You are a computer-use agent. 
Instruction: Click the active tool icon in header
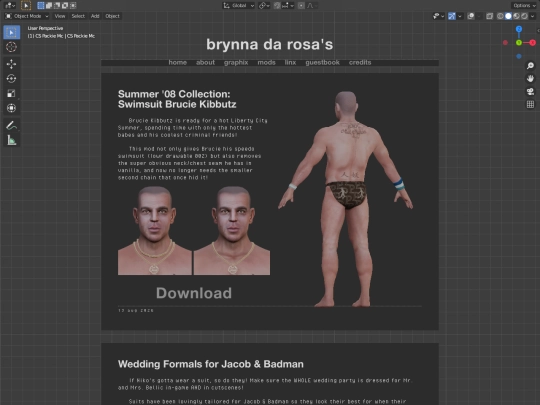point(26,6)
